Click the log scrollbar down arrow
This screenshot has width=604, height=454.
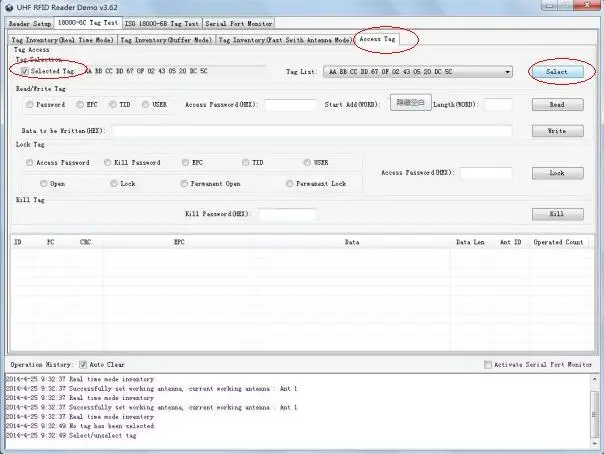594,443
